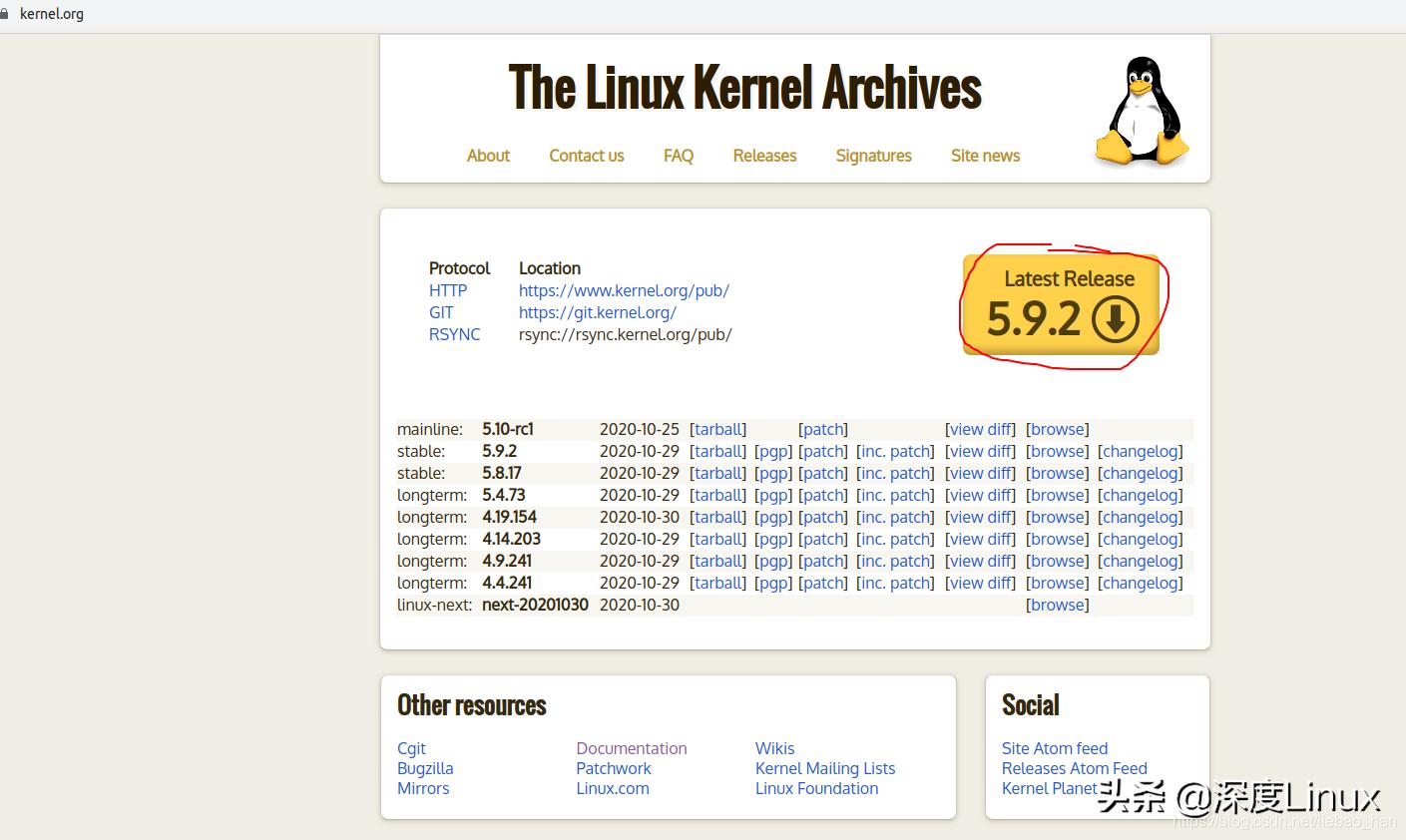Open changelog for stable 5.9.2
The width and height of the screenshot is (1406, 840).
1140,451
